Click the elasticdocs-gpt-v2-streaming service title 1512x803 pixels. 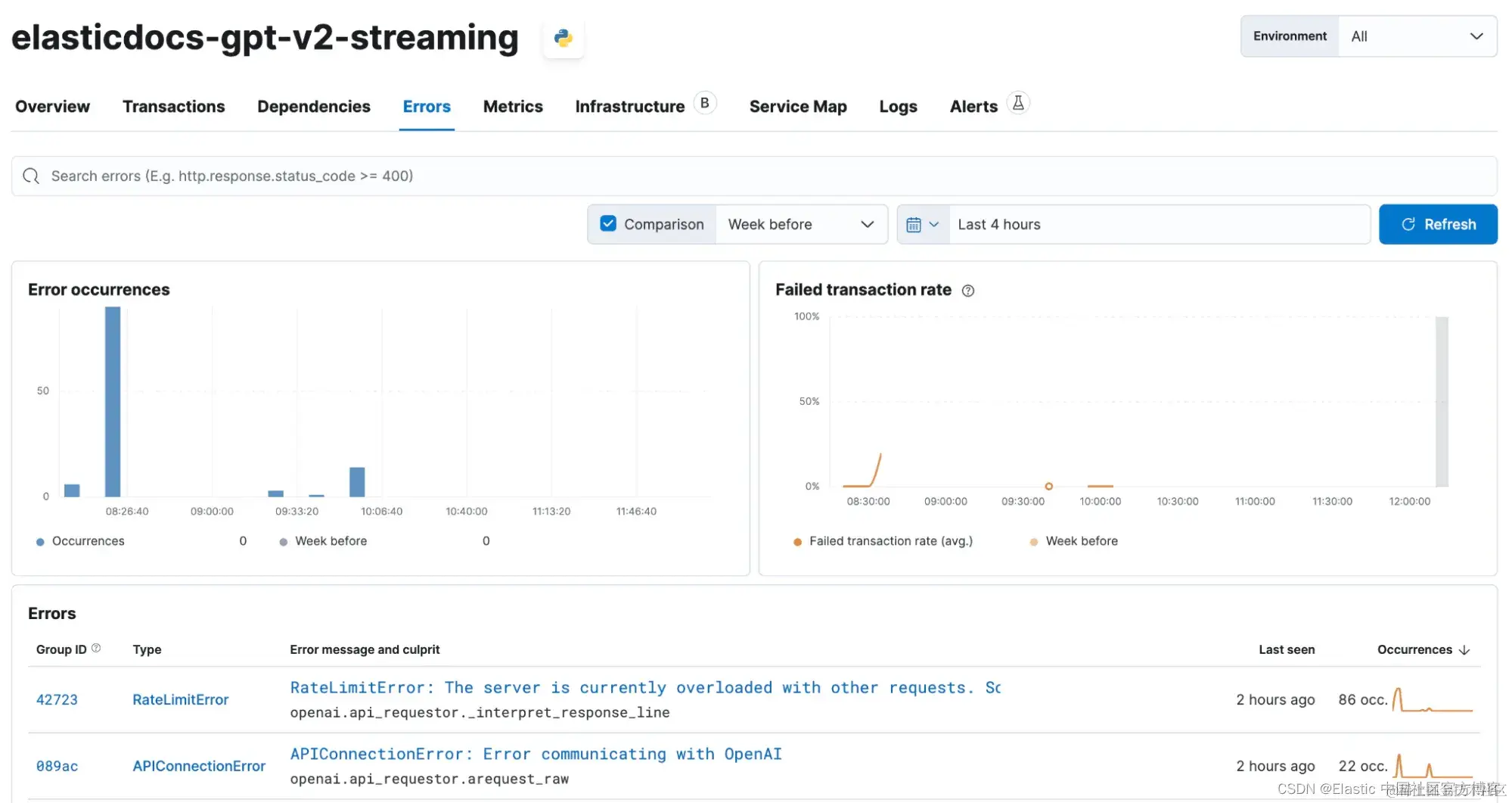[x=265, y=38]
